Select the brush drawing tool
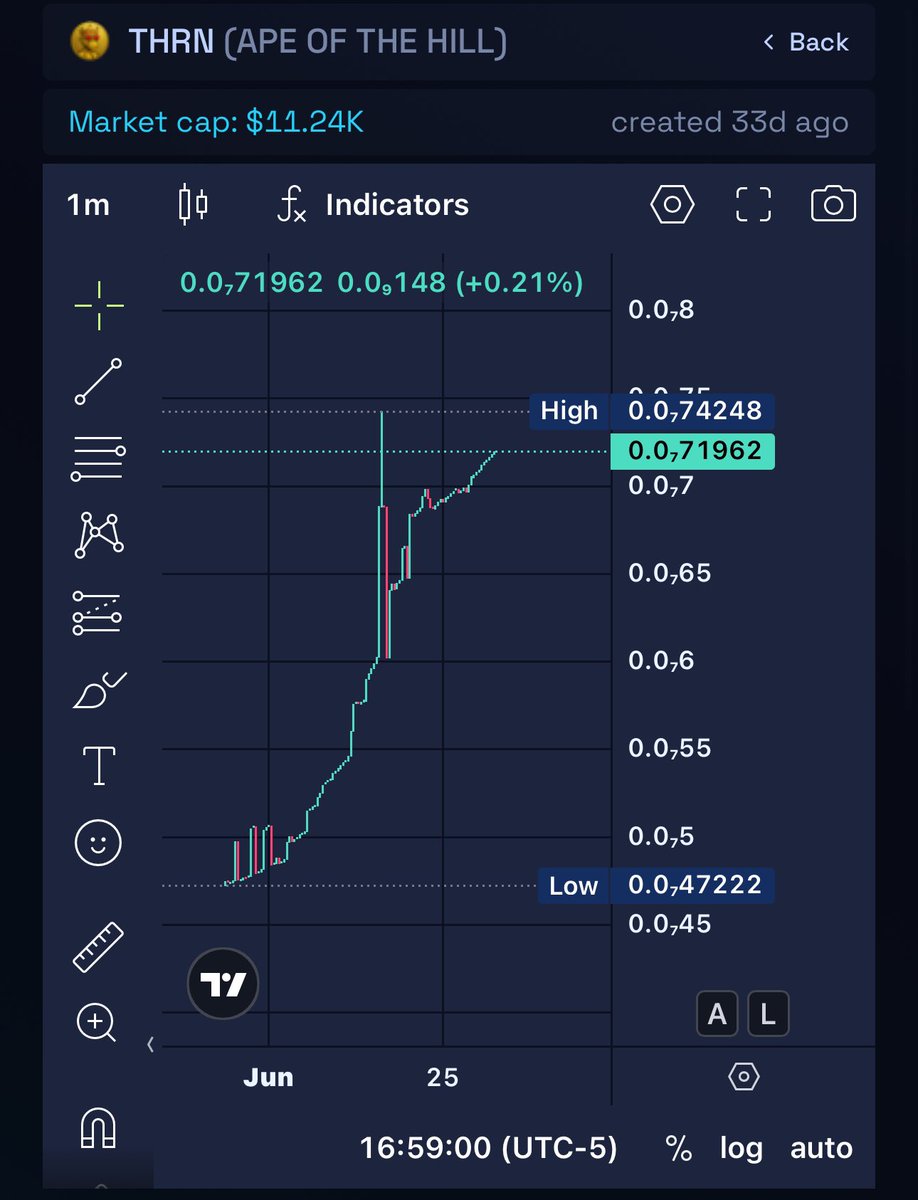The image size is (918, 1200). pos(99,690)
